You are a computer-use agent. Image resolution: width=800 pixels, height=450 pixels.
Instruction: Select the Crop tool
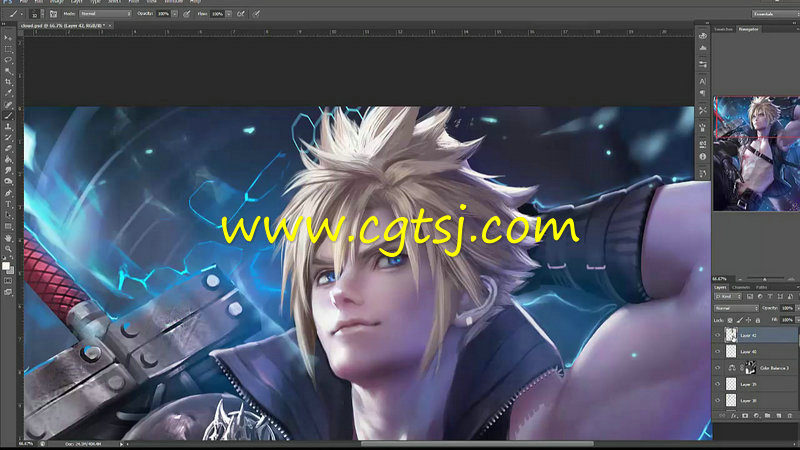coord(8,82)
